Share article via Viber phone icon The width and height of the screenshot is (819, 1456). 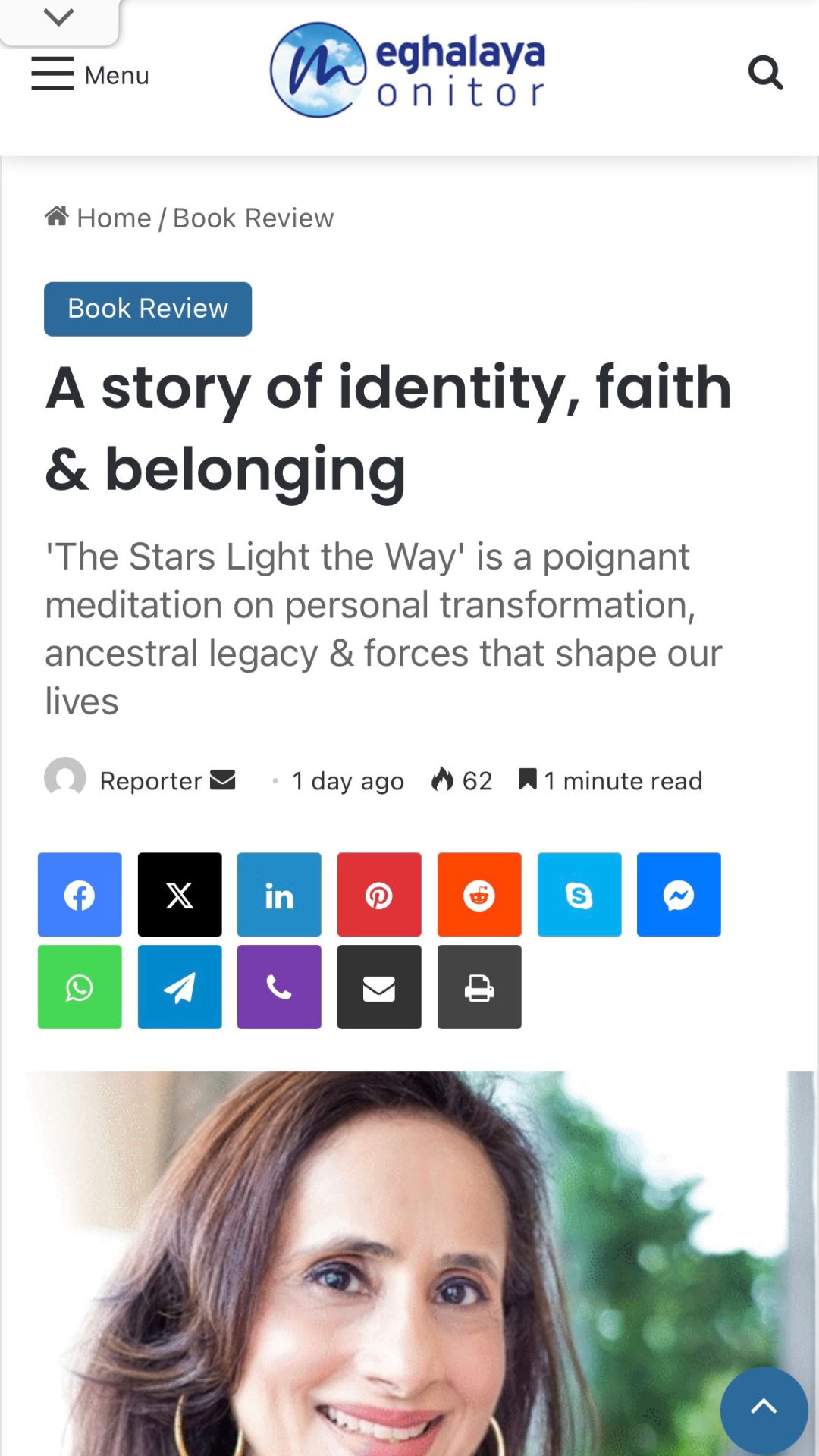coord(279,987)
